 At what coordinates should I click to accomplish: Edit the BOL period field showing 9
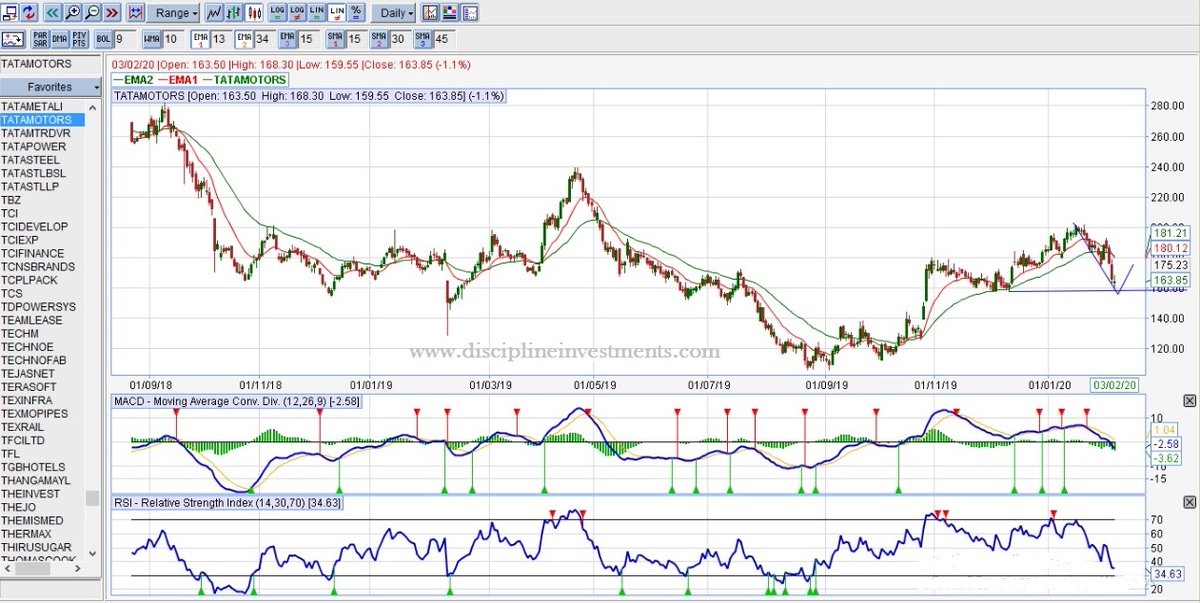point(124,39)
